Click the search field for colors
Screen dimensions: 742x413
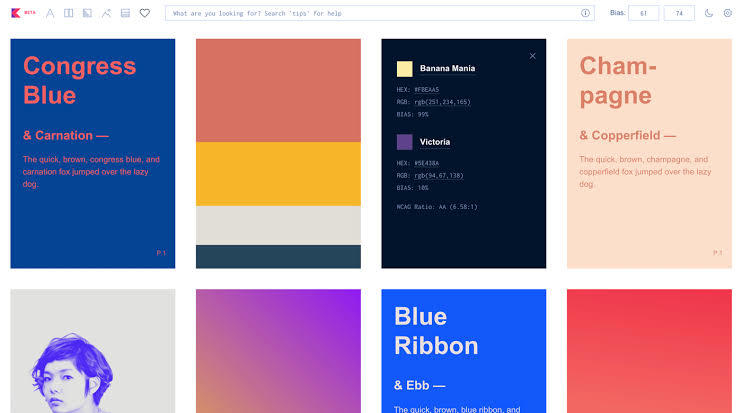click(370, 13)
